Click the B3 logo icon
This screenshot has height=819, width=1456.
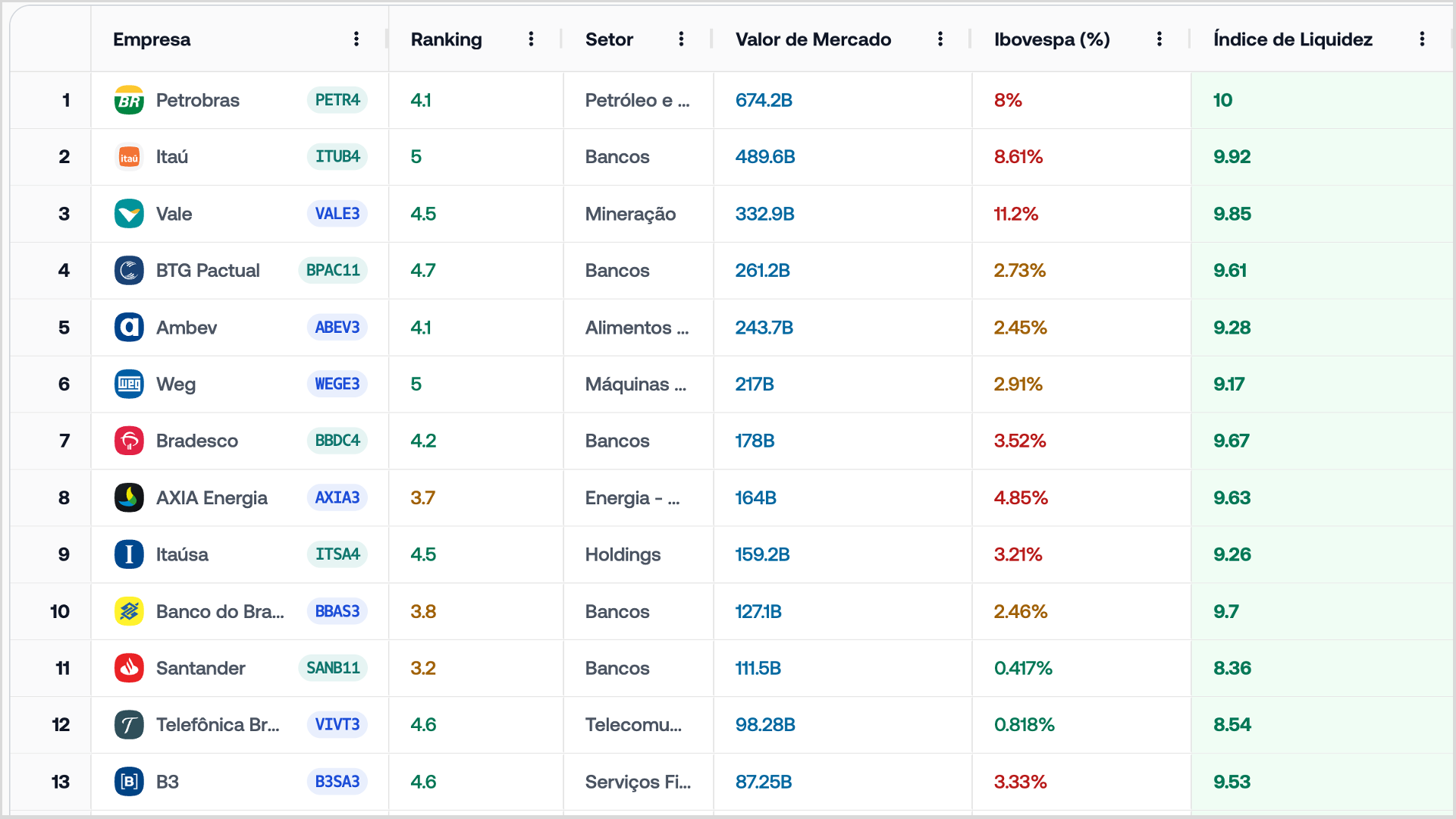click(129, 782)
